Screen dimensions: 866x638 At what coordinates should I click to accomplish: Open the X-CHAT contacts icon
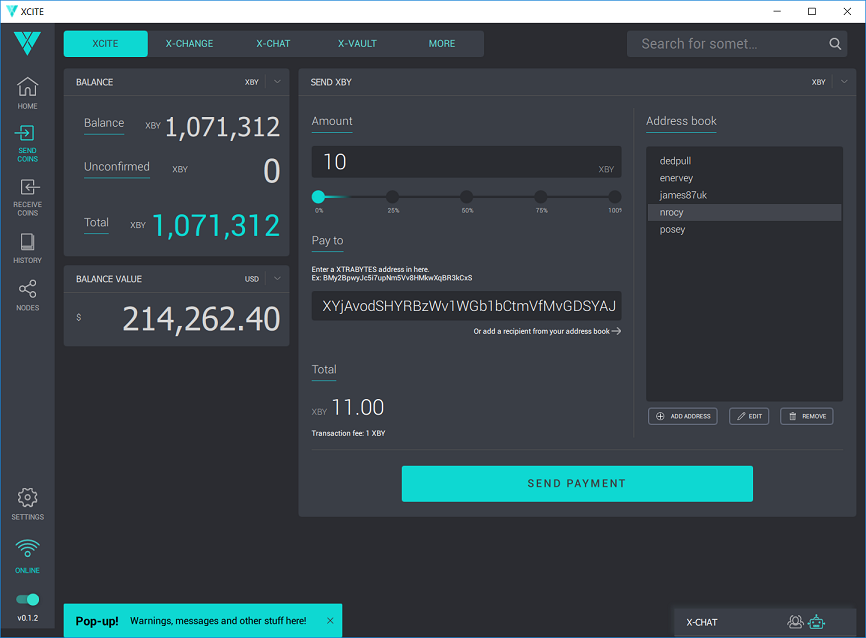795,622
